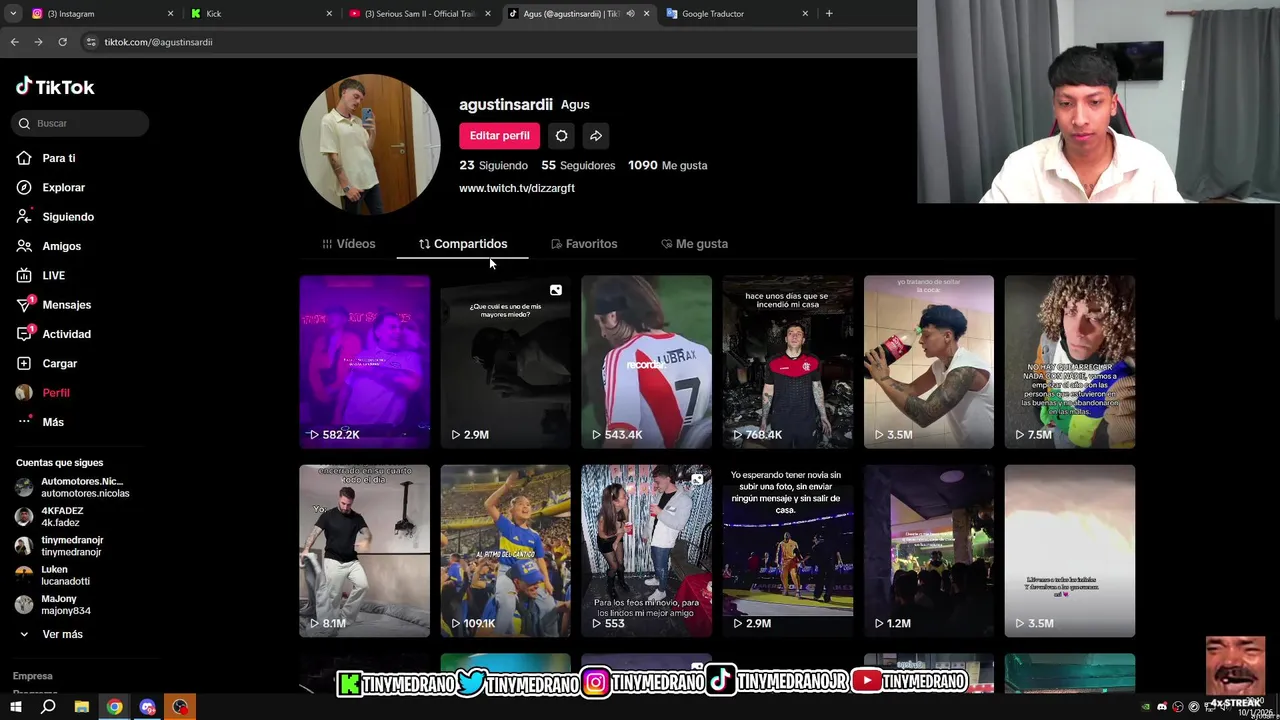Switch to the Favoritos tab
Viewport: 1280px width, 720px height.
(584, 244)
